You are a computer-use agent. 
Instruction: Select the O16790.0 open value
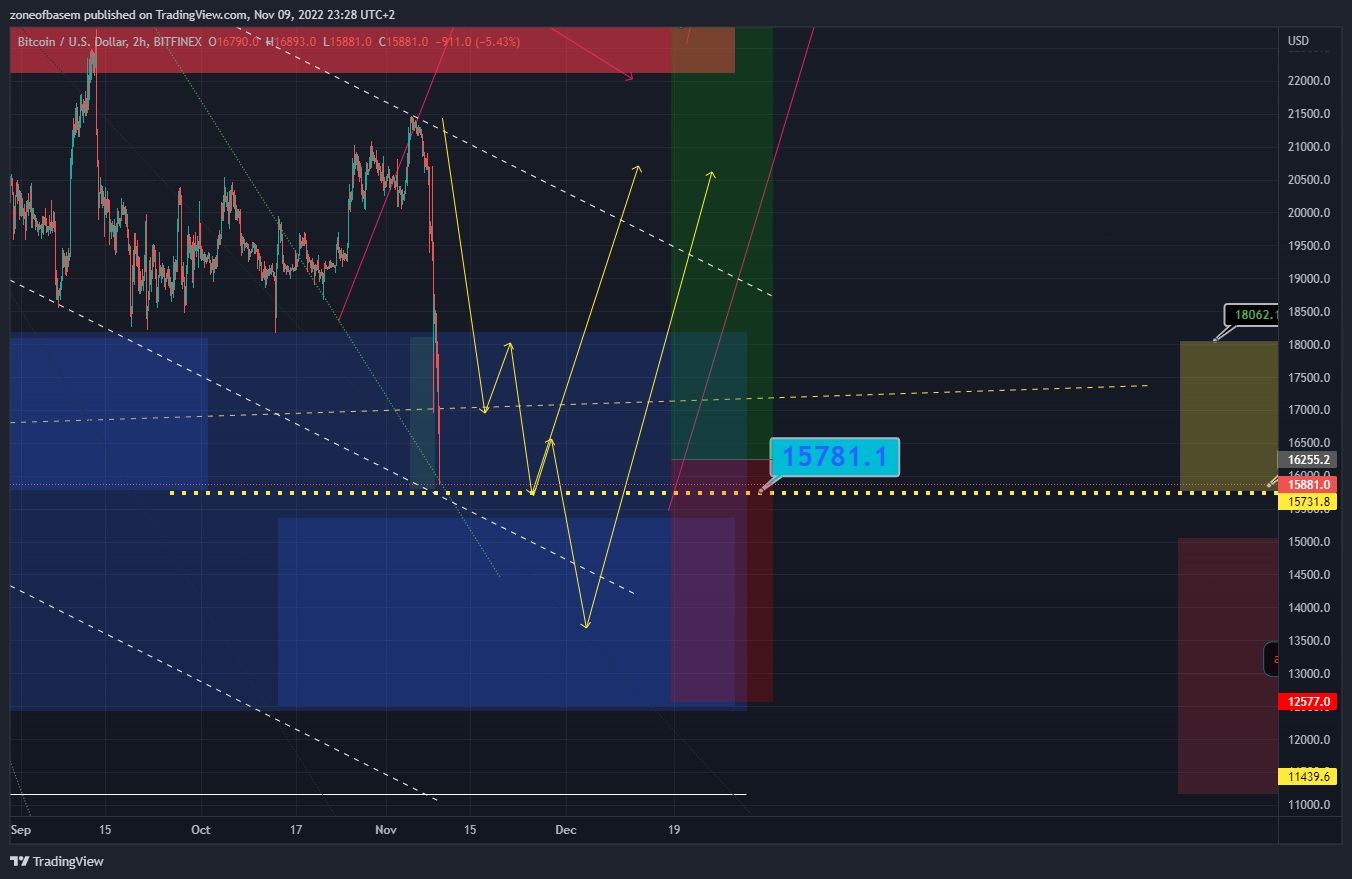[x=235, y=42]
